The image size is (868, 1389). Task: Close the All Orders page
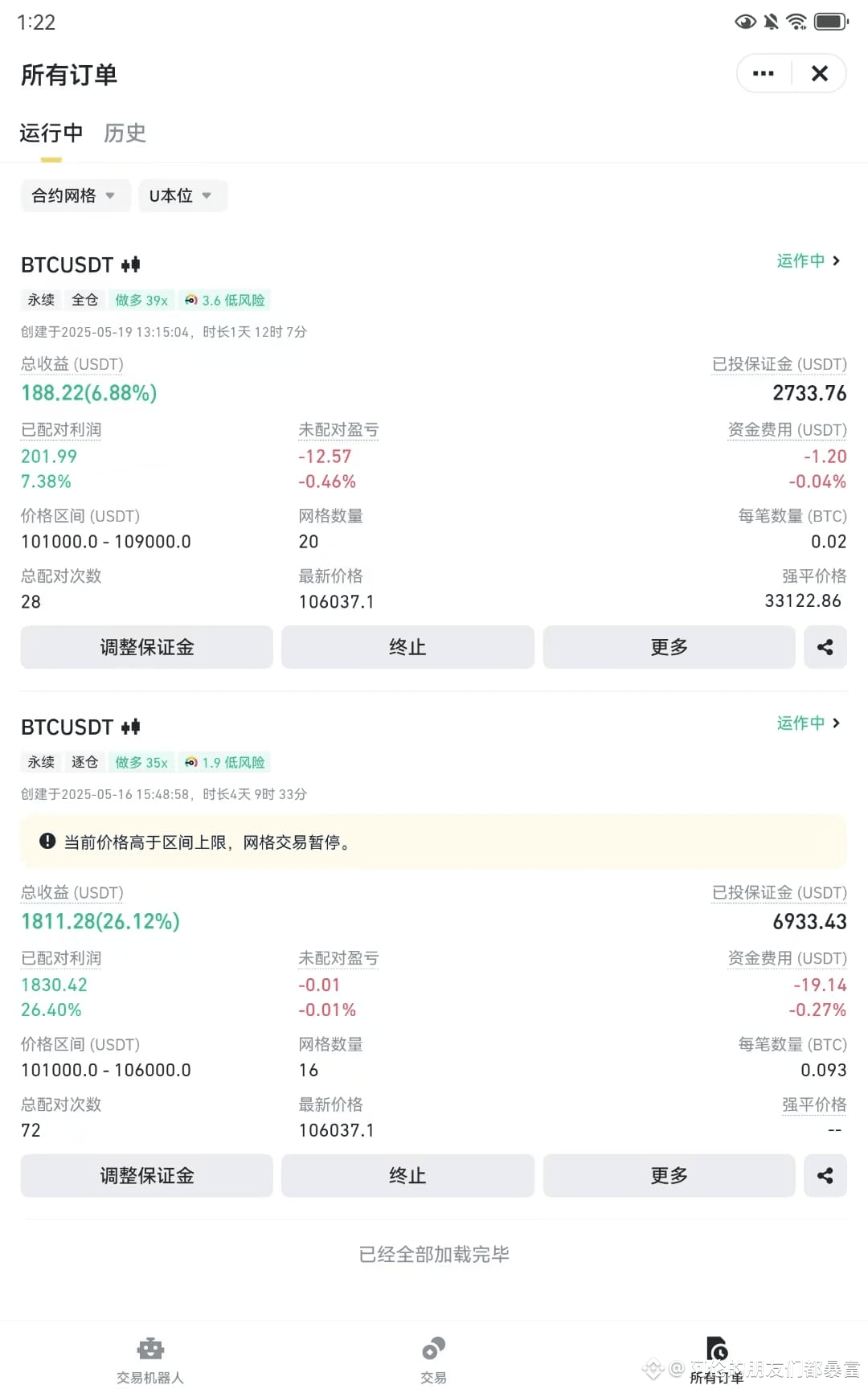[x=820, y=74]
